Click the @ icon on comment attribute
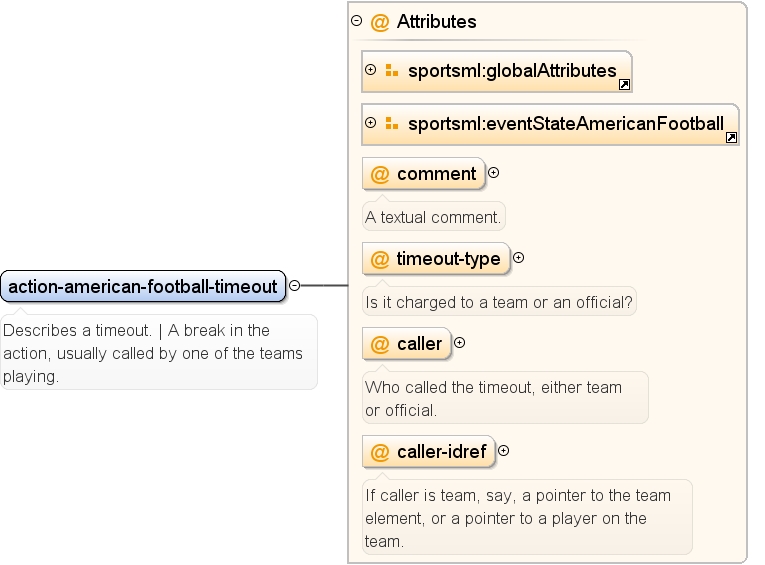765x565 pixels. (380, 174)
